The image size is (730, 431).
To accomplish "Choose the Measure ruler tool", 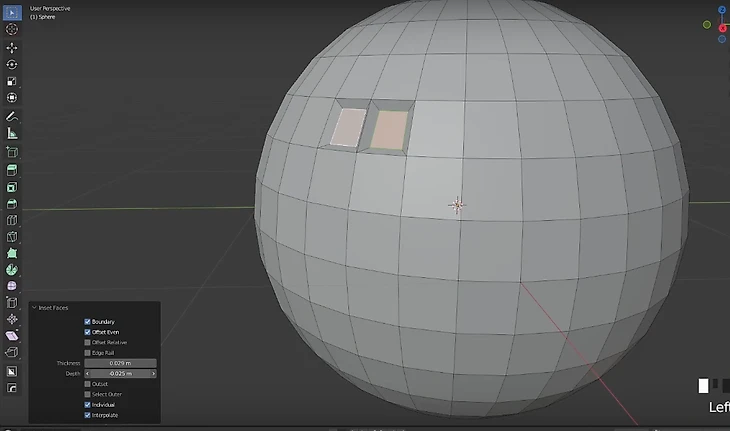I will click(12, 133).
